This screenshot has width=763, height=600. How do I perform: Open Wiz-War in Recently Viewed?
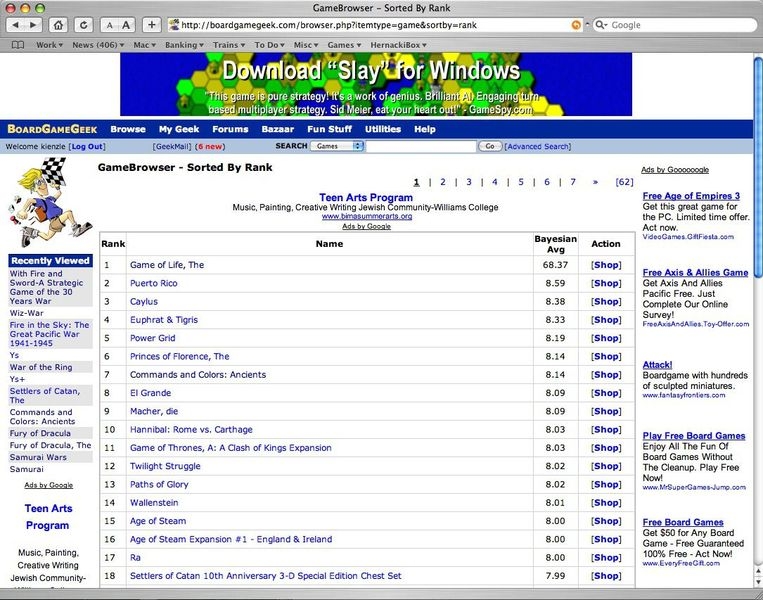coord(26,313)
